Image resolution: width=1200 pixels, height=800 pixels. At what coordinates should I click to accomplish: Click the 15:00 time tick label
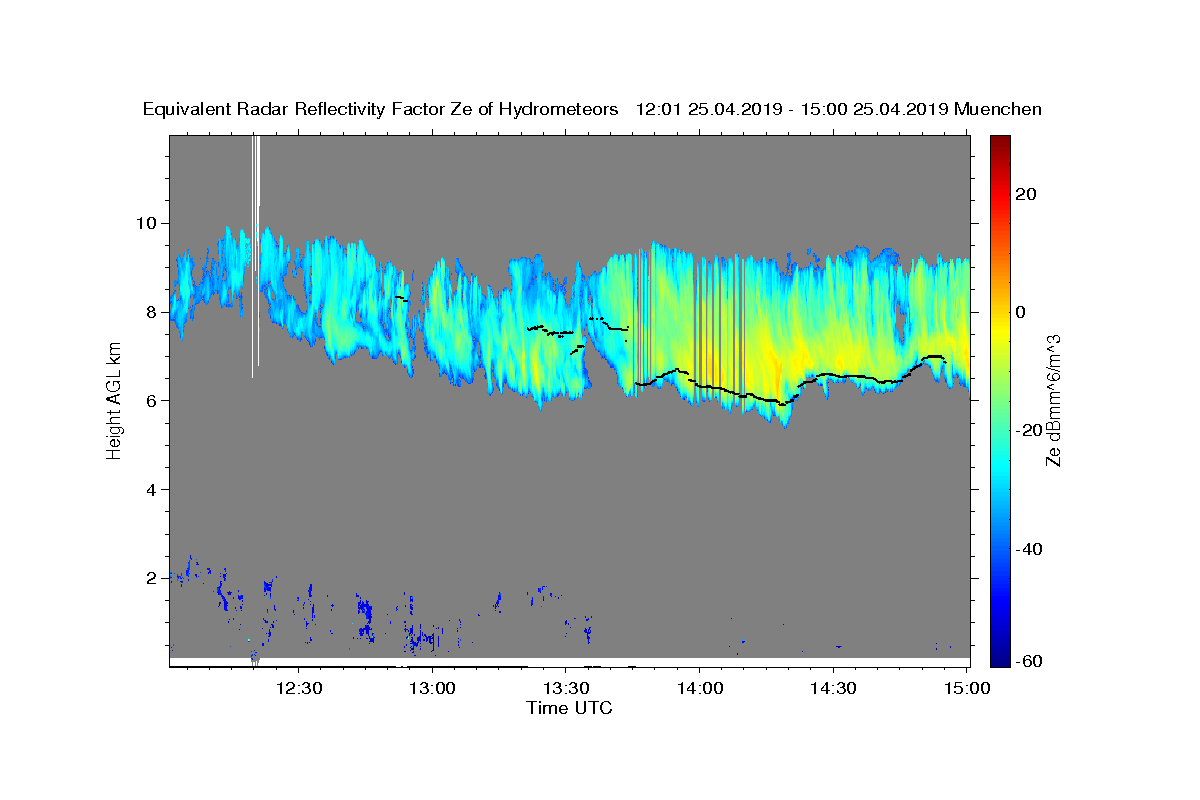[965, 688]
